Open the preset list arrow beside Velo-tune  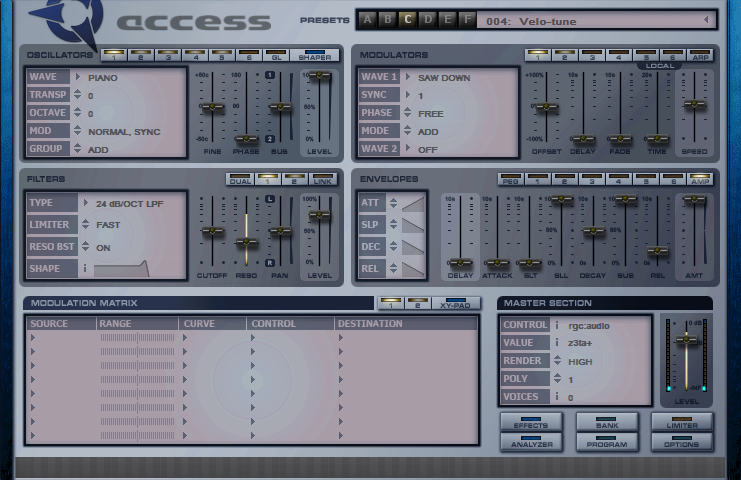706,20
